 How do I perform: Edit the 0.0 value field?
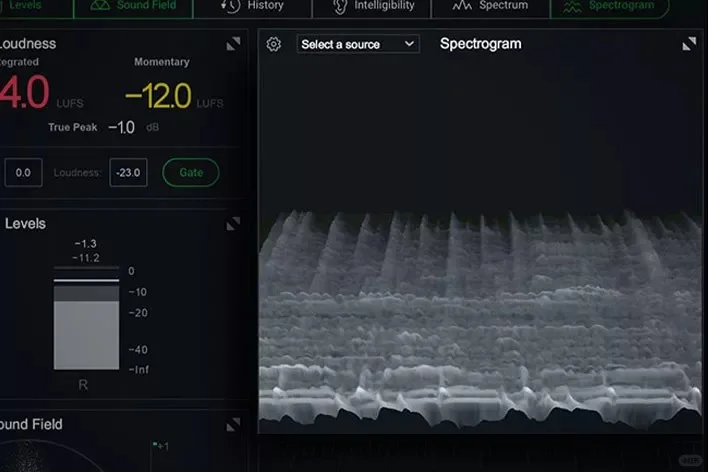[23, 173]
